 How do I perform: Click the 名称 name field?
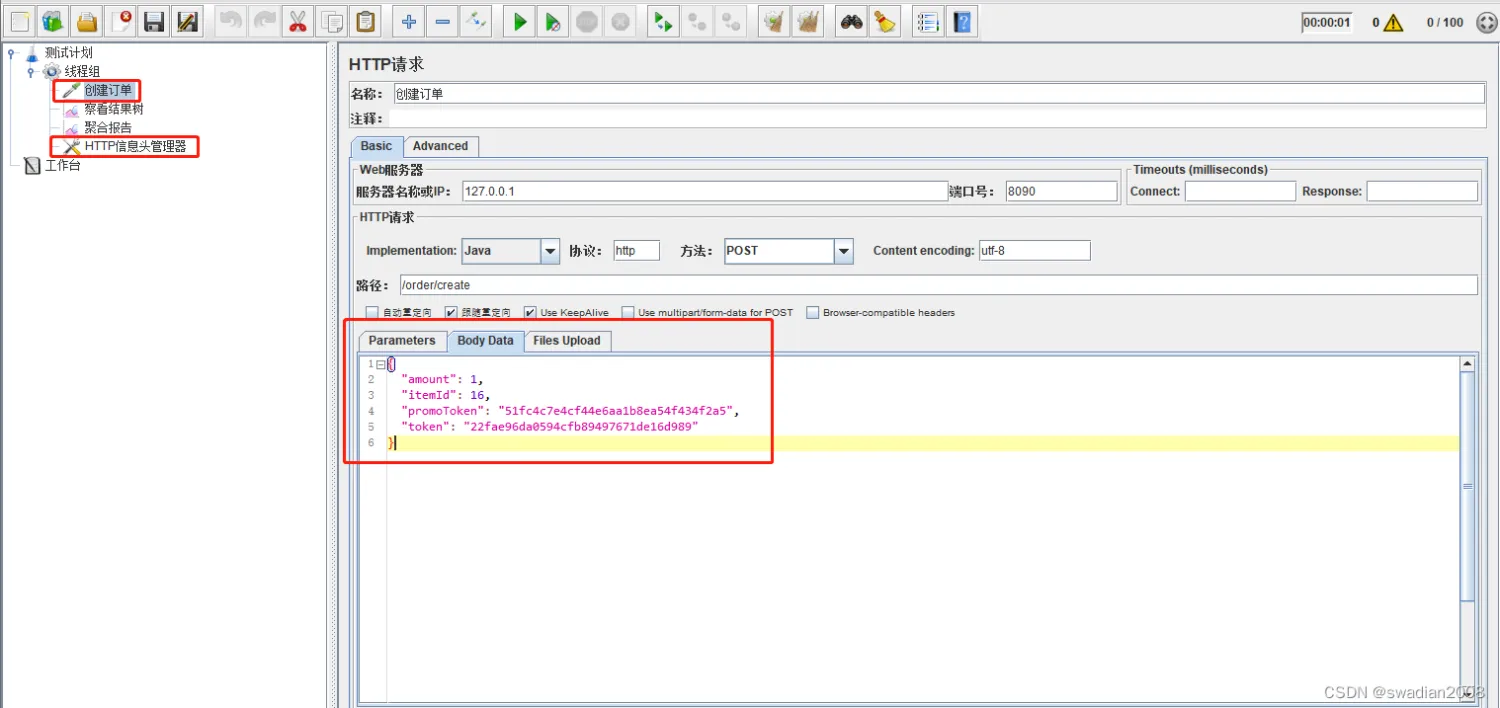pos(938,94)
